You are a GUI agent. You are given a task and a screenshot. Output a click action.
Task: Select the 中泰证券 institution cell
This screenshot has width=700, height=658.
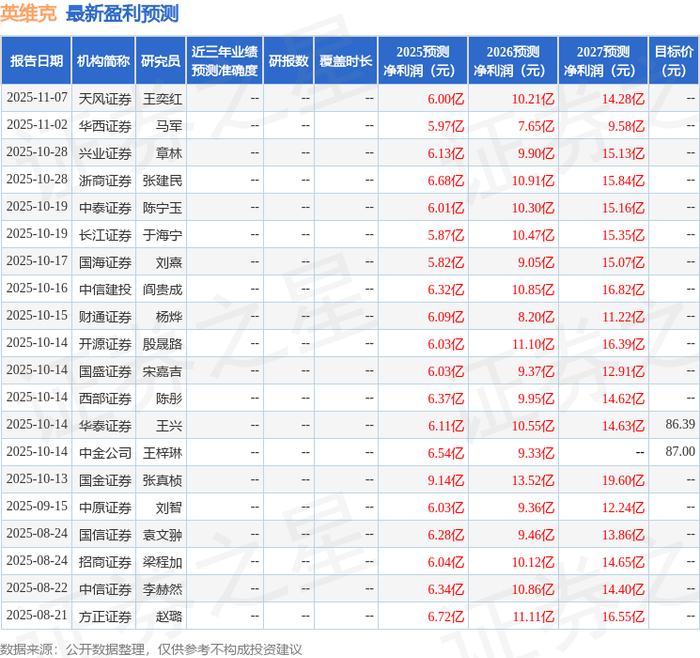(105, 208)
